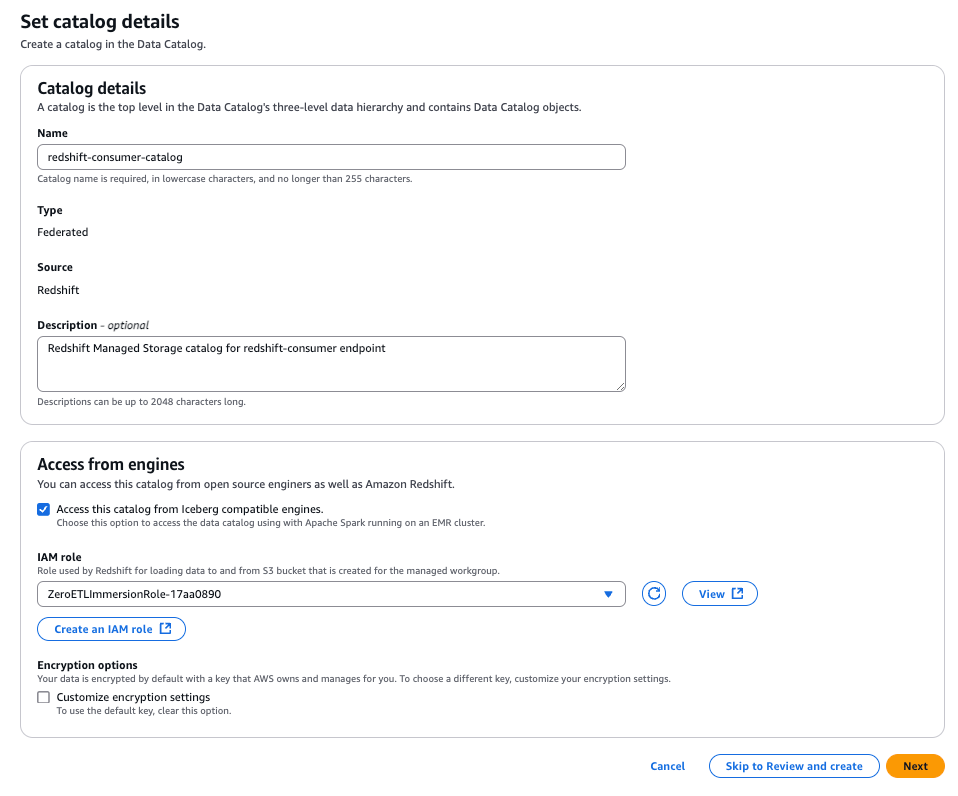Click the 'Name' field label
Image resolution: width=958 pixels, height=796 pixels.
coord(52,133)
